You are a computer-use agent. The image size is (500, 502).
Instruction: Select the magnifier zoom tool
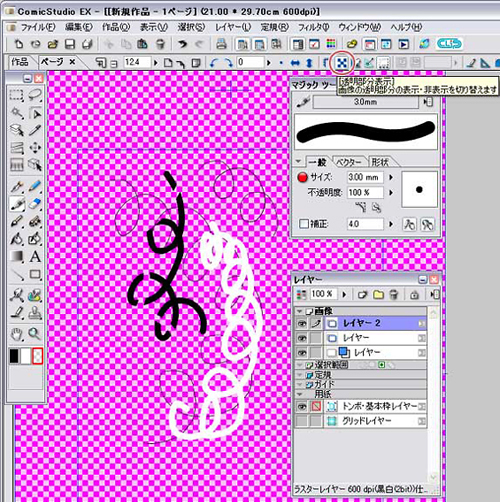[34, 333]
